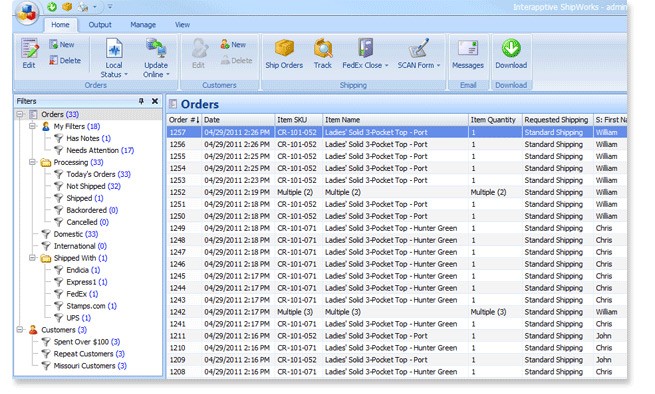Screen dimensions: 655x394
Task: Select order 1208 row
Action: point(397,372)
